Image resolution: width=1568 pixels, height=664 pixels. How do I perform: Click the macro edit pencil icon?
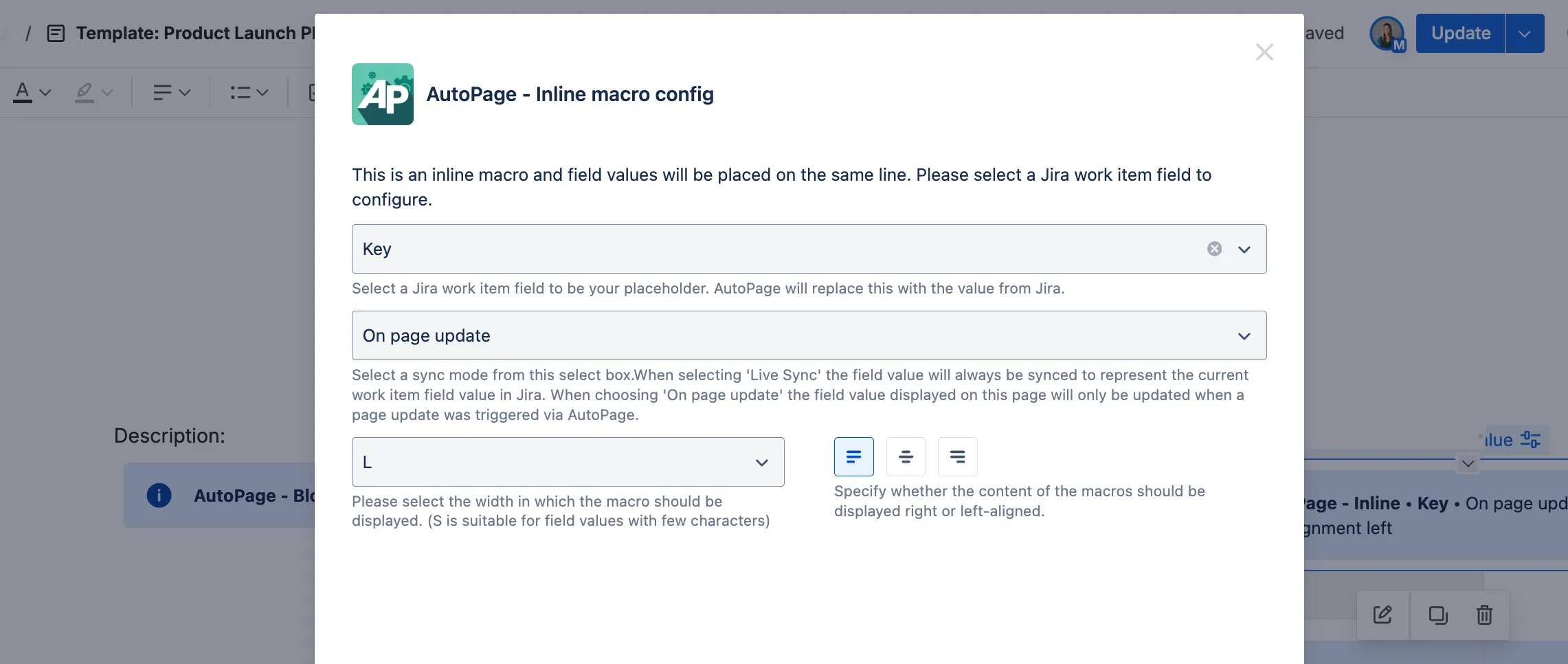click(x=1382, y=615)
